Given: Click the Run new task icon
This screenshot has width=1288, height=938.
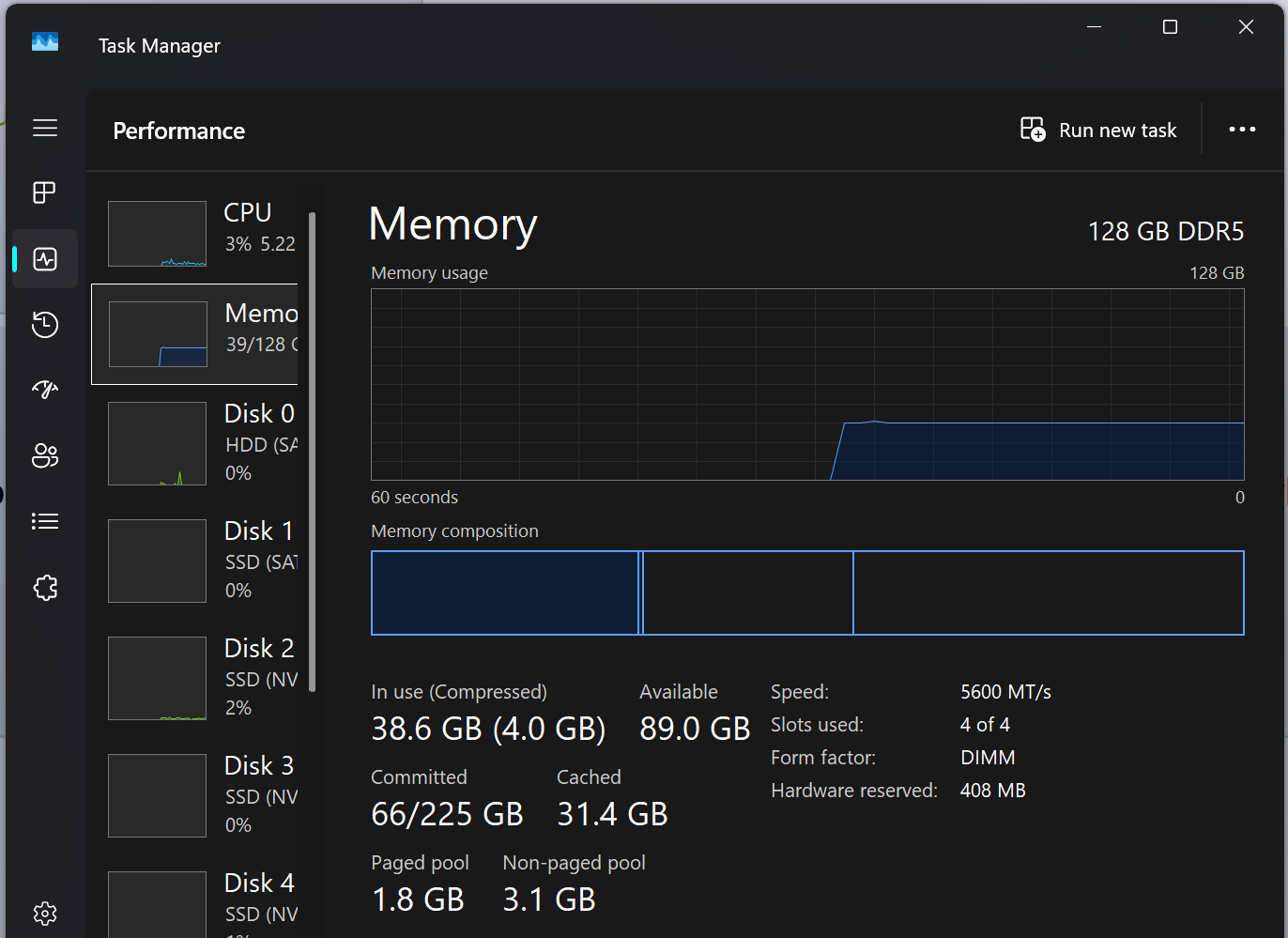Looking at the screenshot, I should 1033,130.
